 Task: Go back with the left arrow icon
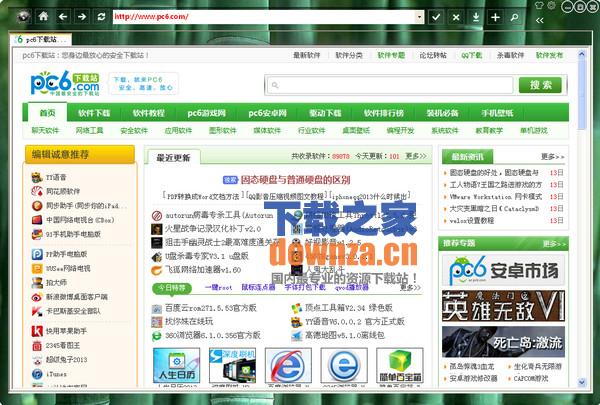click(x=63, y=17)
